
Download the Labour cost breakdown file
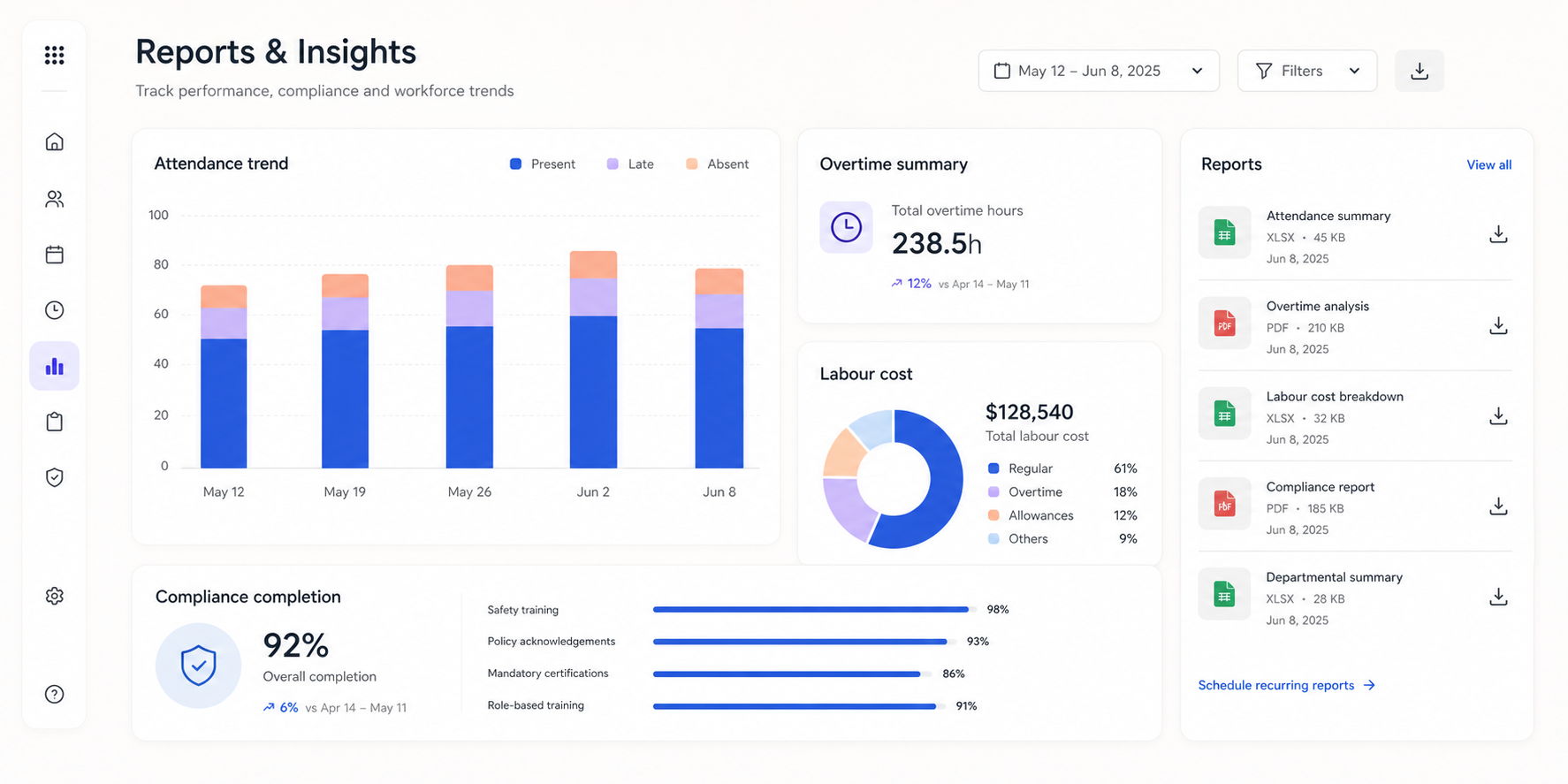(1498, 415)
